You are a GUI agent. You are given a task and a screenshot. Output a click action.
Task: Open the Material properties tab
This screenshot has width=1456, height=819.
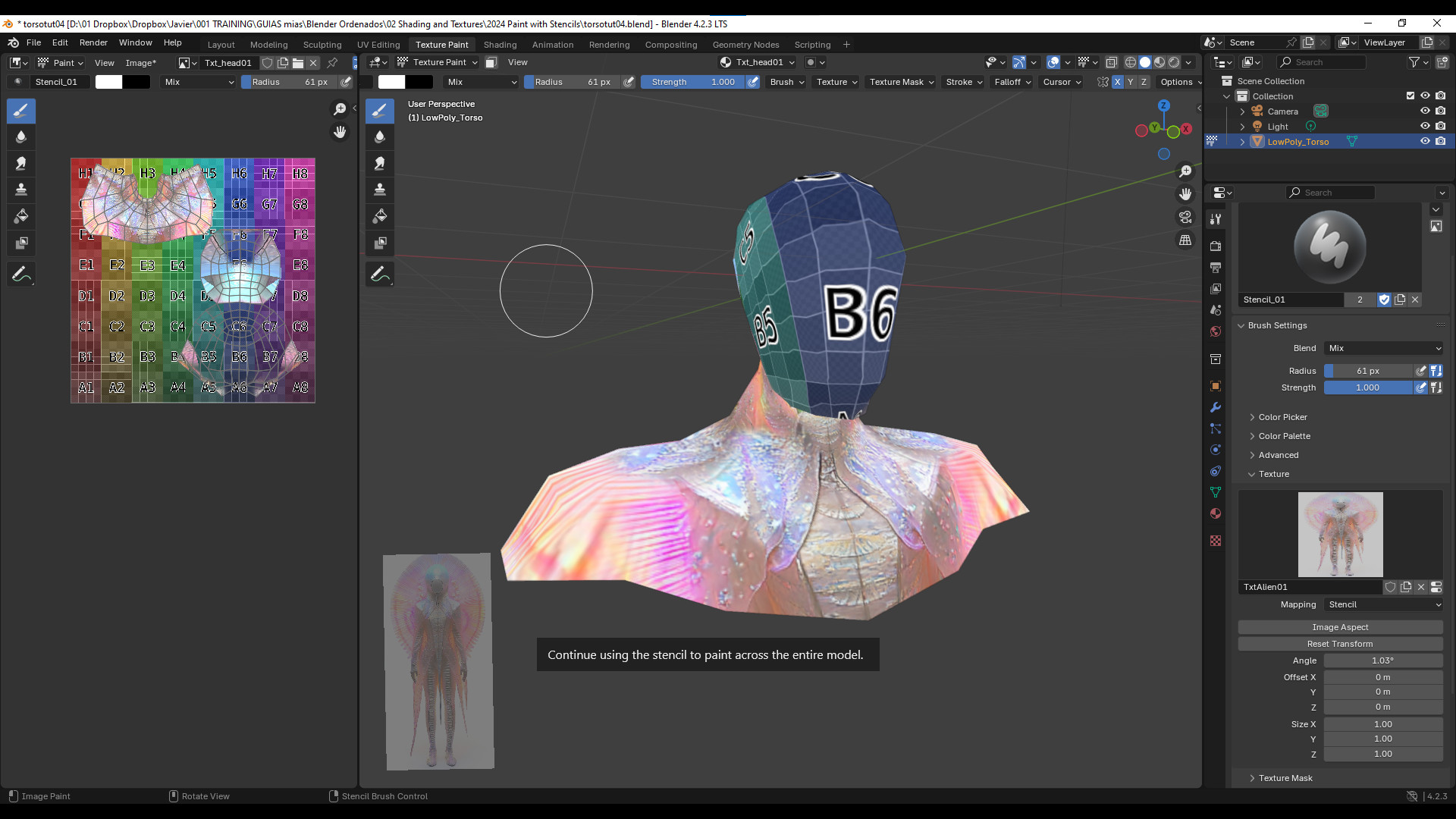(x=1216, y=513)
